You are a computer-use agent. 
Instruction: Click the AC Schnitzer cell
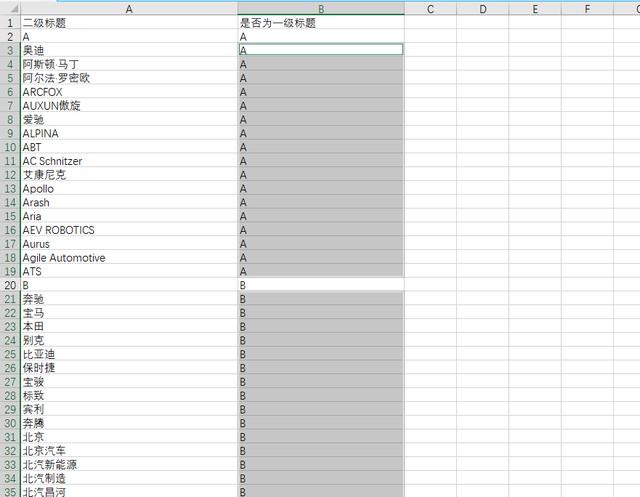pyautogui.click(x=129, y=161)
